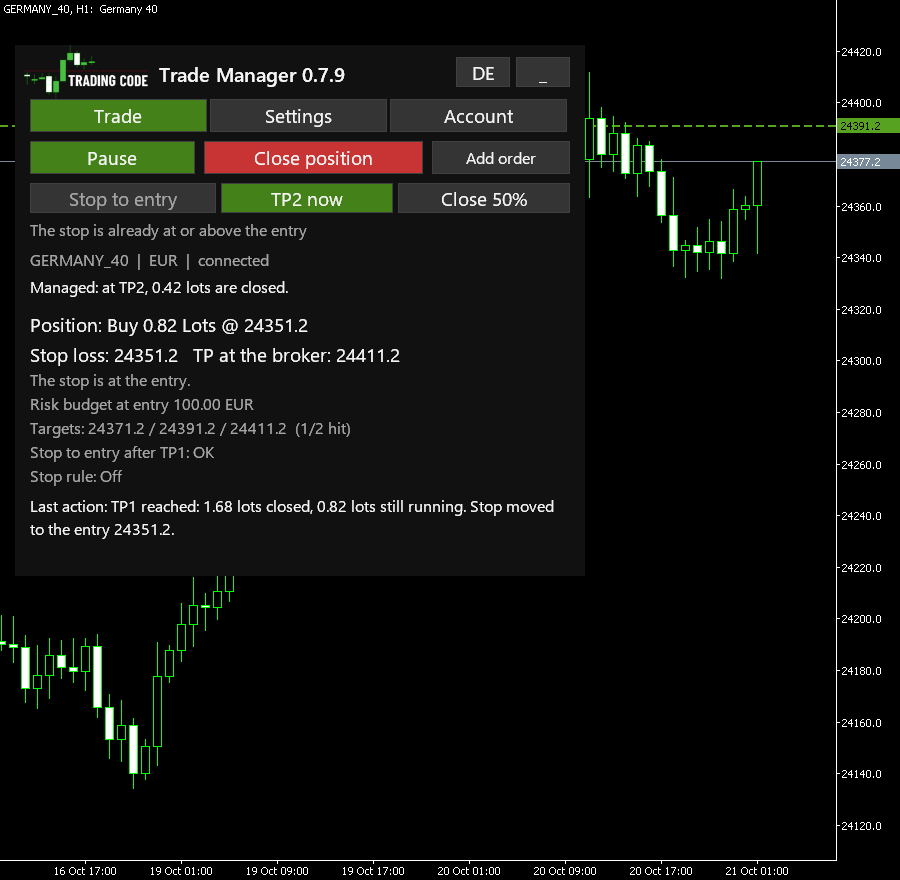This screenshot has height=880, width=900.
Task: Click the 'Stop rule: Off' text
Action: click(76, 476)
